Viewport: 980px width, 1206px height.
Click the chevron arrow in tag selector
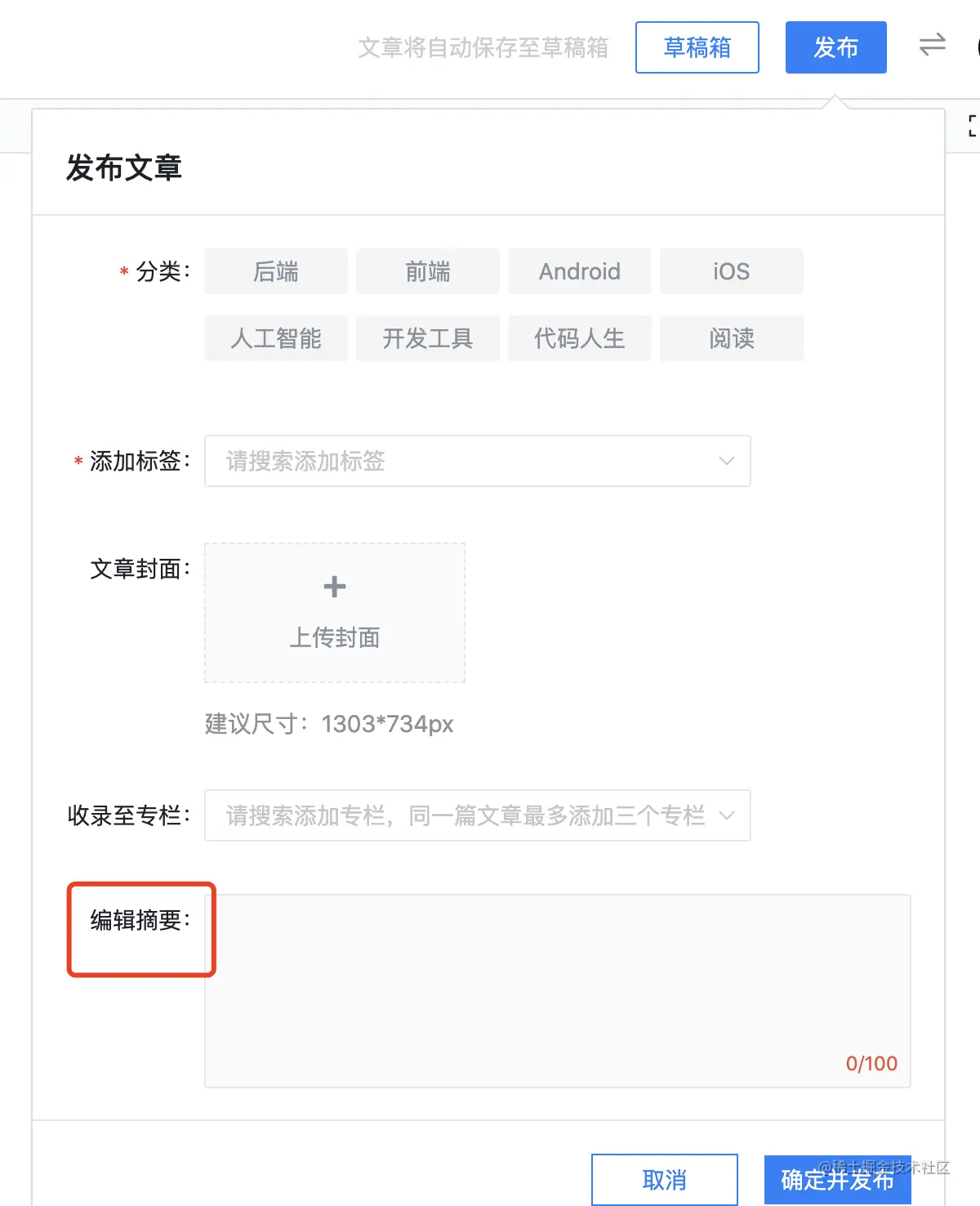tap(726, 461)
